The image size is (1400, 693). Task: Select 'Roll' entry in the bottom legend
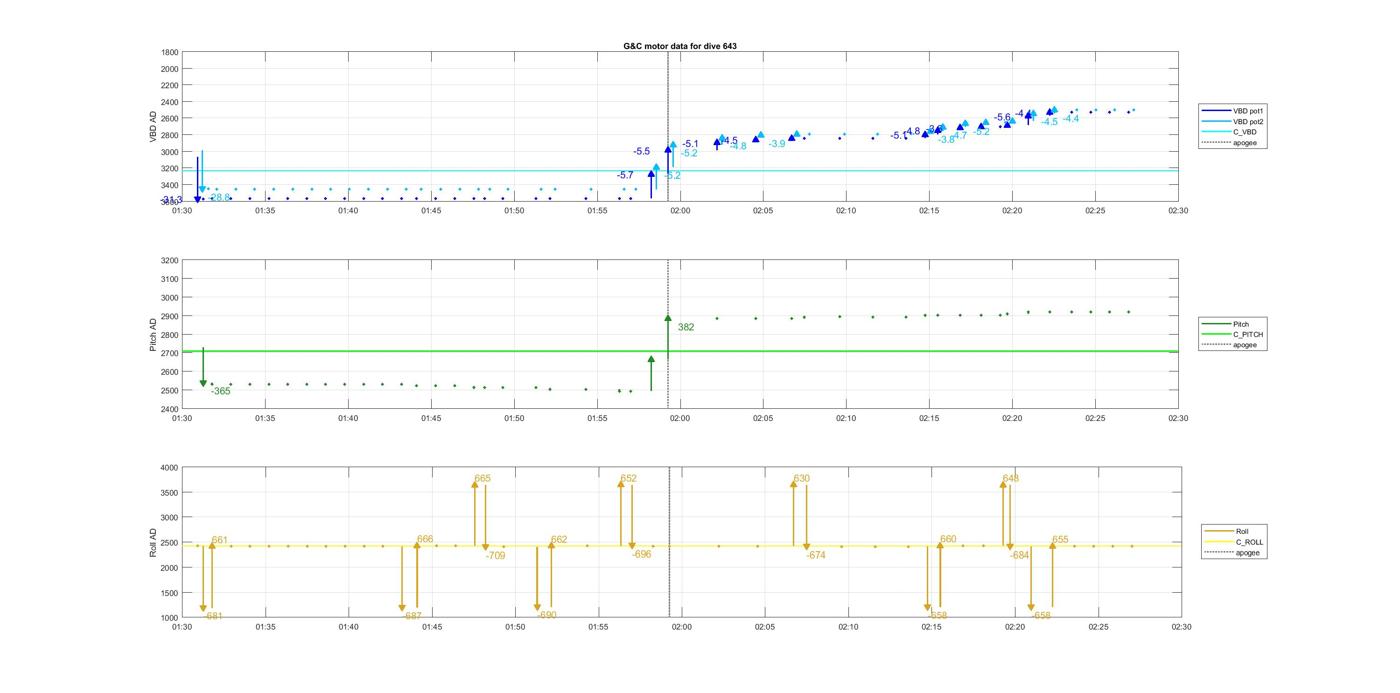(1242, 531)
